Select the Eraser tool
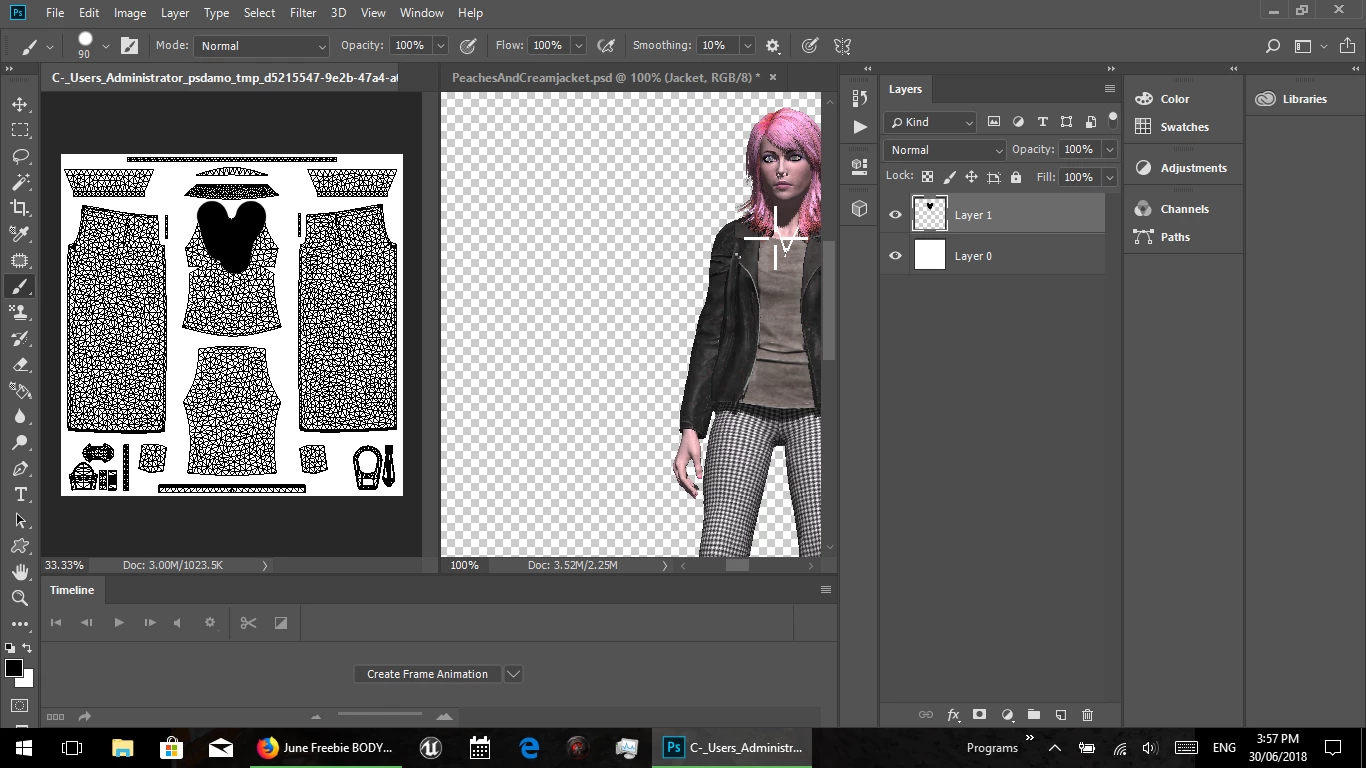Viewport: 1366px width, 768px height. tap(20, 365)
